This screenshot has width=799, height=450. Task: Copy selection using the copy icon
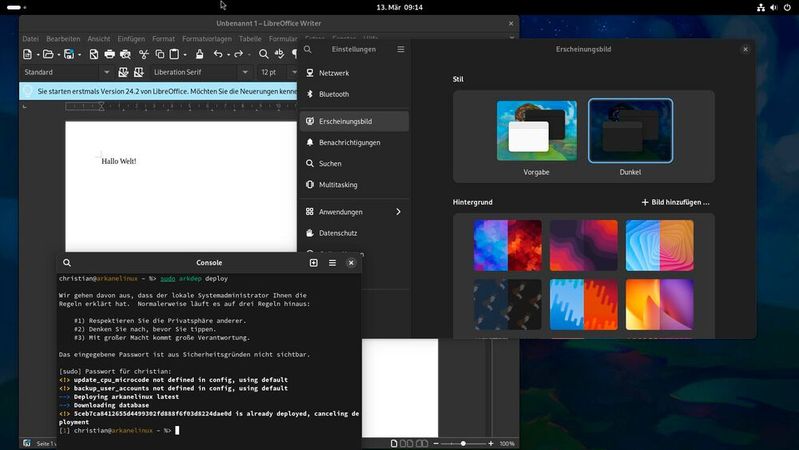(159, 54)
